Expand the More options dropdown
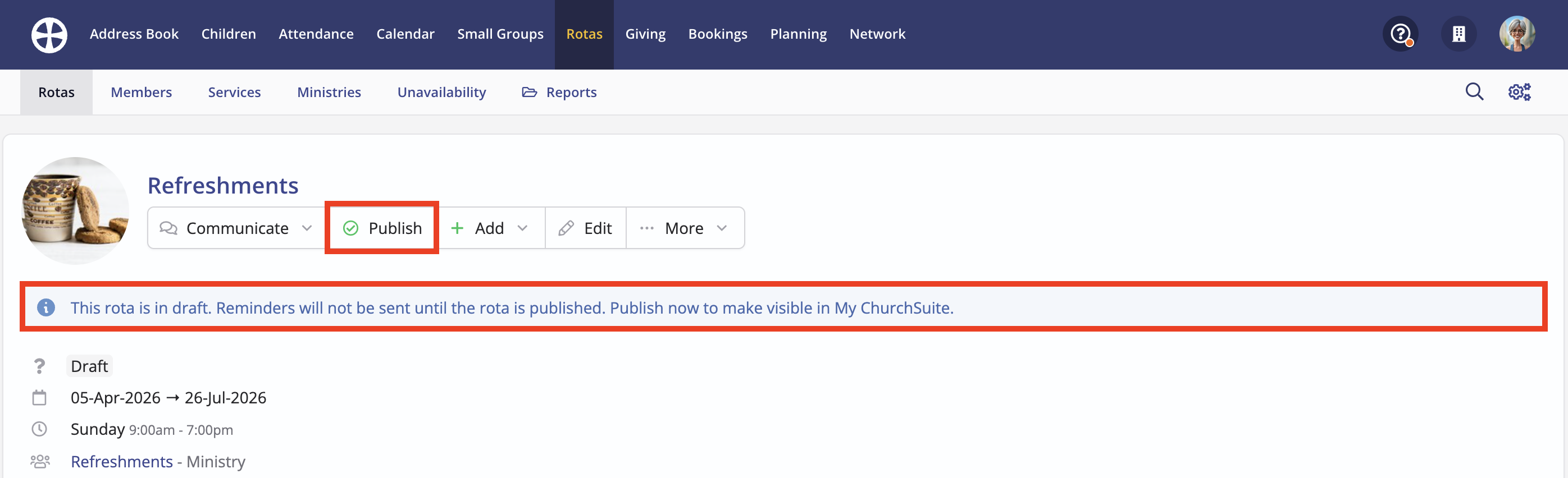1568x478 pixels. click(x=685, y=228)
